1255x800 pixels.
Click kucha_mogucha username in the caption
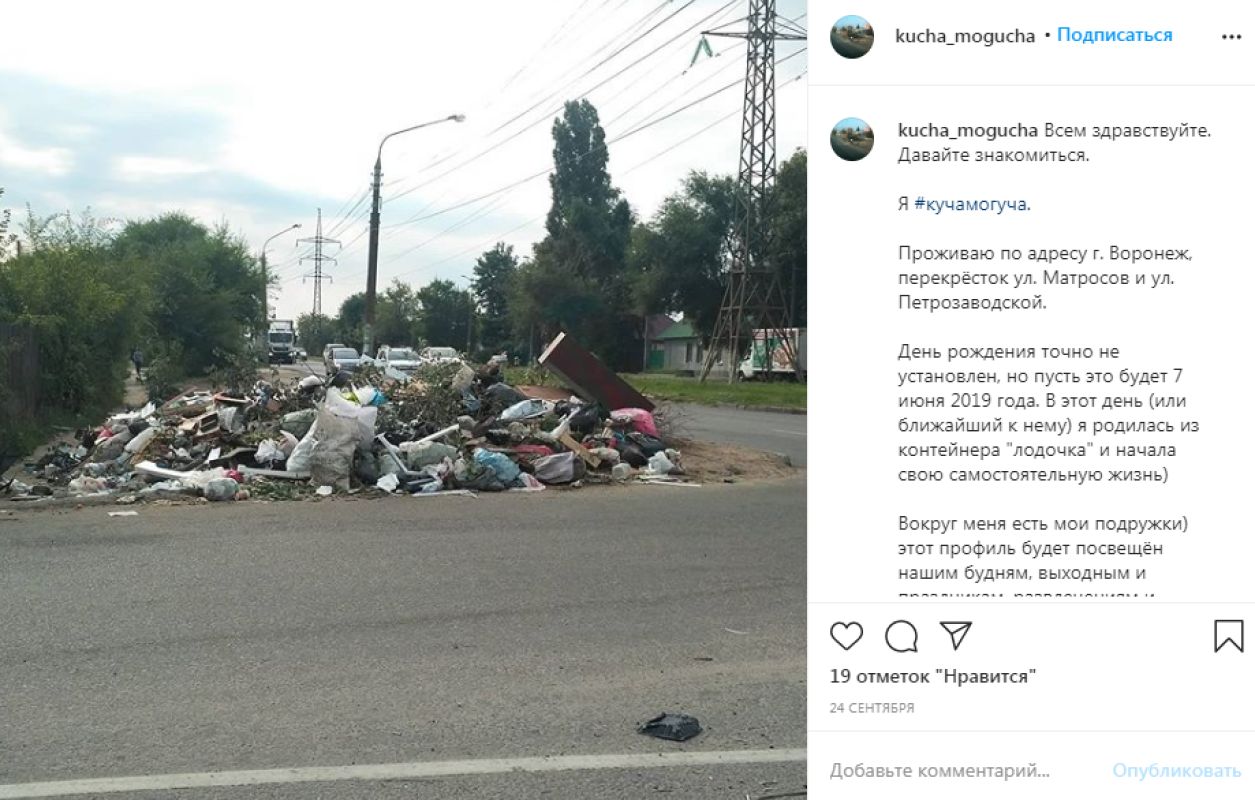[x=967, y=131]
